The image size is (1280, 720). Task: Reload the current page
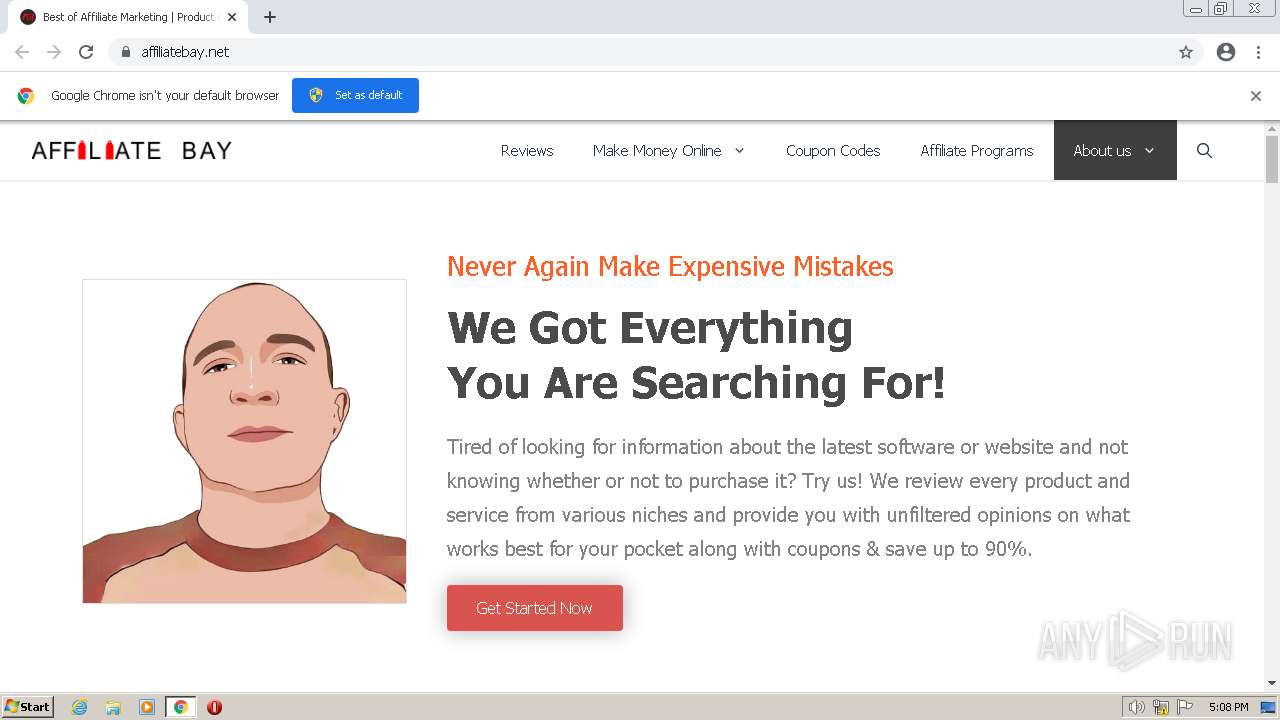(86, 52)
